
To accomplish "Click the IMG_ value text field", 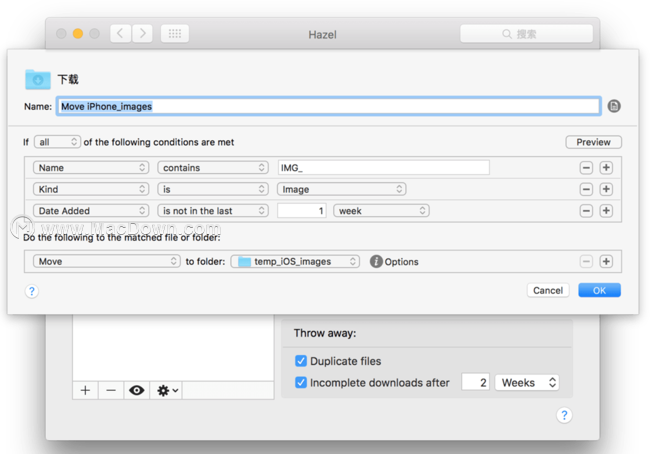I will pos(383,167).
